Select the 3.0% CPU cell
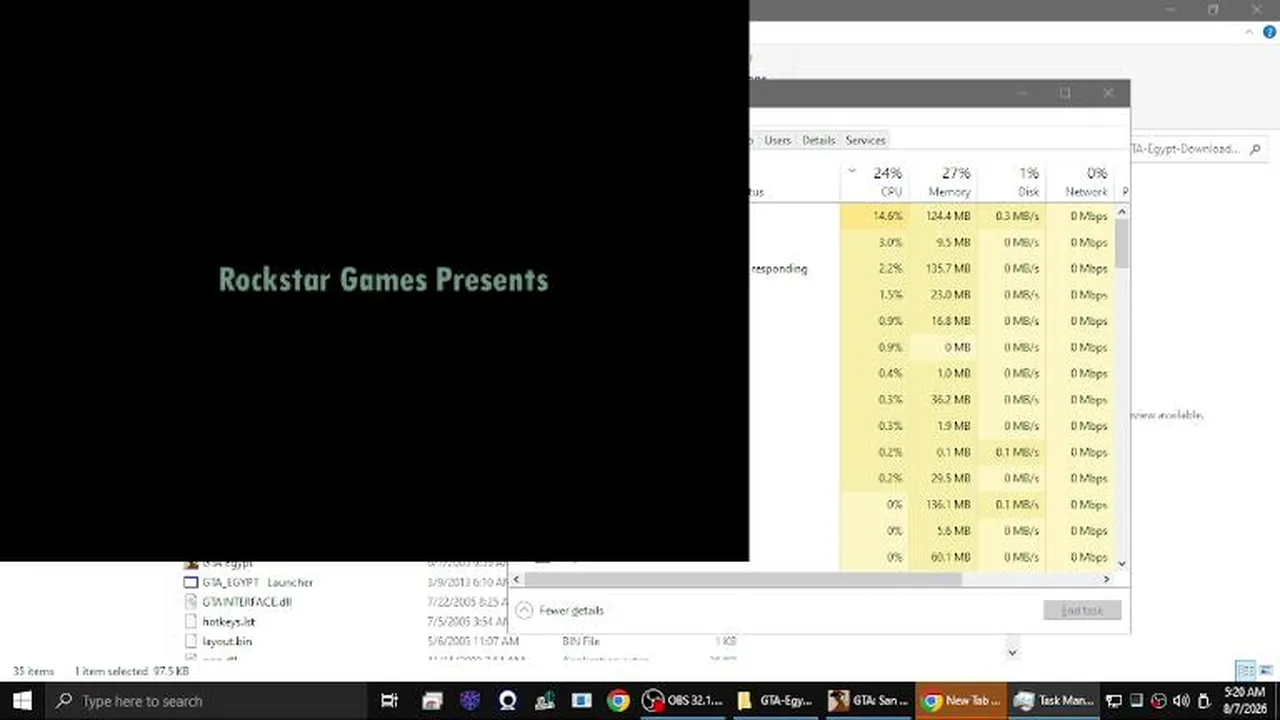Image resolution: width=1280 pixels, height=720 pixels. (875, 242)
